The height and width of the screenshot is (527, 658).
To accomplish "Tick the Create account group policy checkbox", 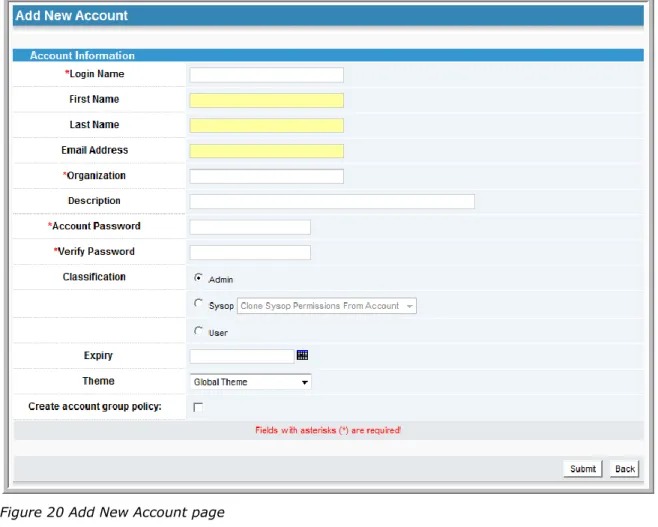I will point(198,407).
